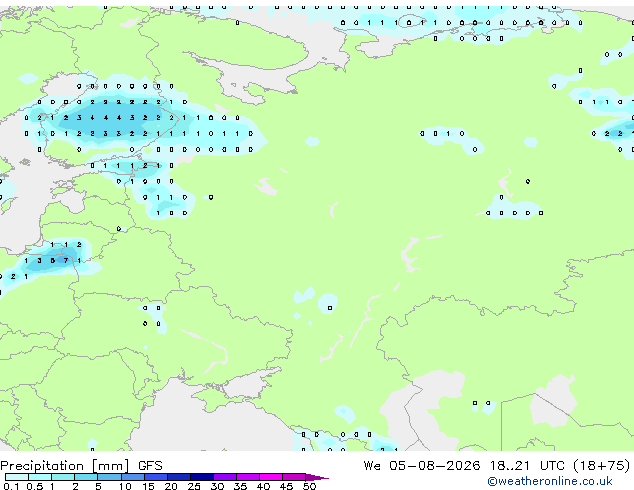The image size is (634, 490).
Task: Click the '35' legend label
Action: pyautogui.click(x=240, y=486)
